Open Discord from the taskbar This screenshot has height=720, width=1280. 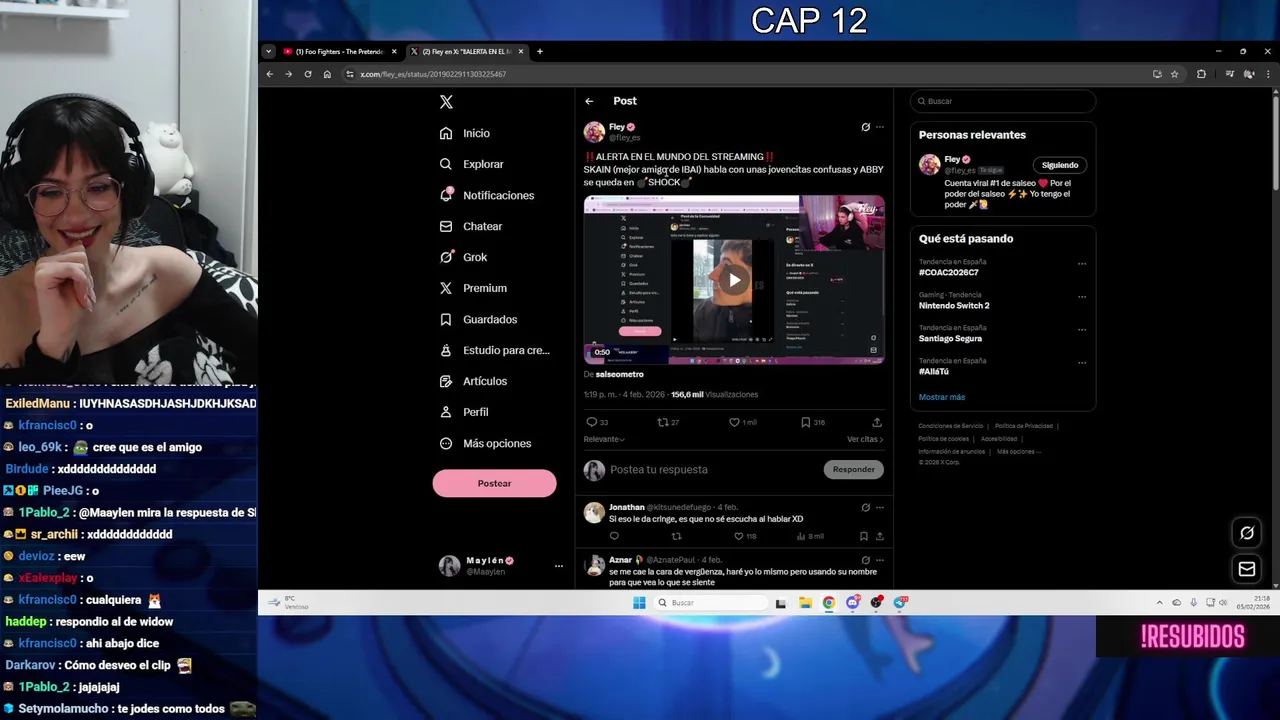852,602
